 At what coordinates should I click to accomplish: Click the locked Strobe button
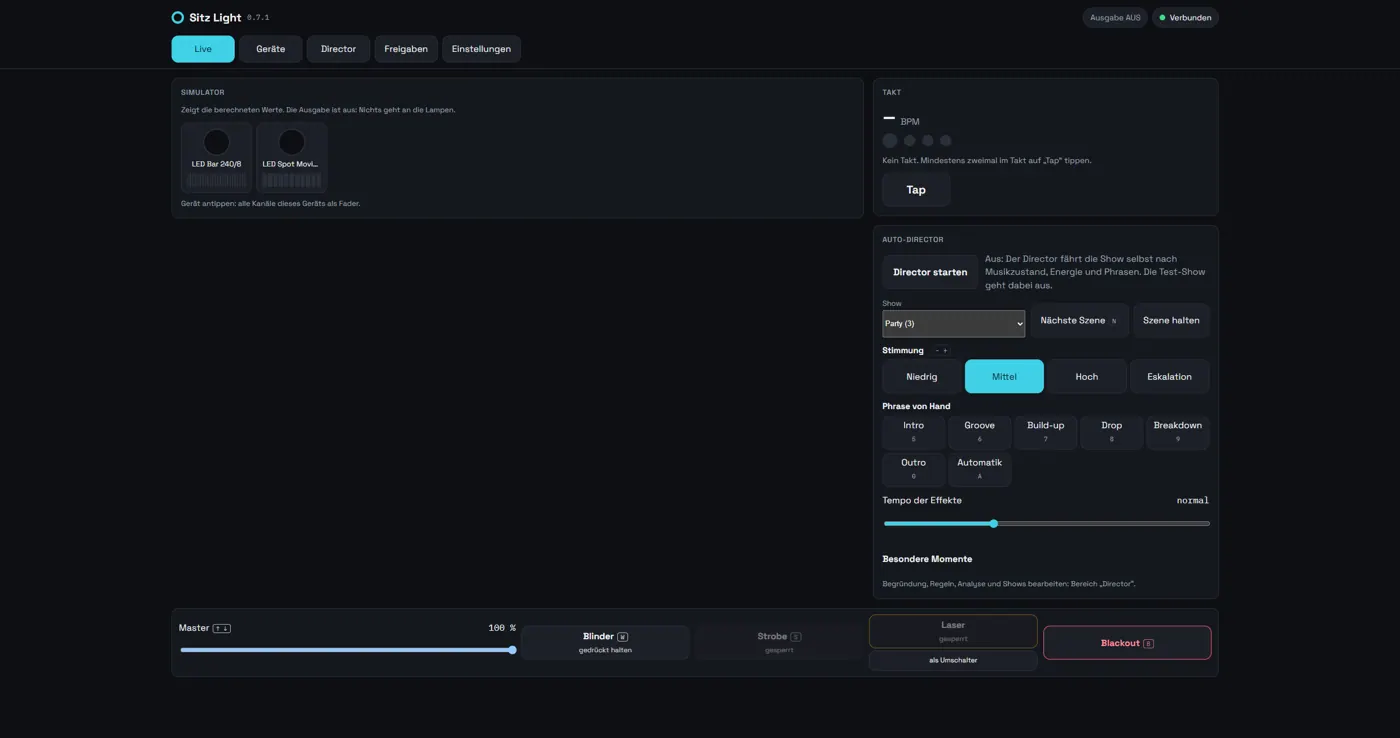click(x=779, y=643)
